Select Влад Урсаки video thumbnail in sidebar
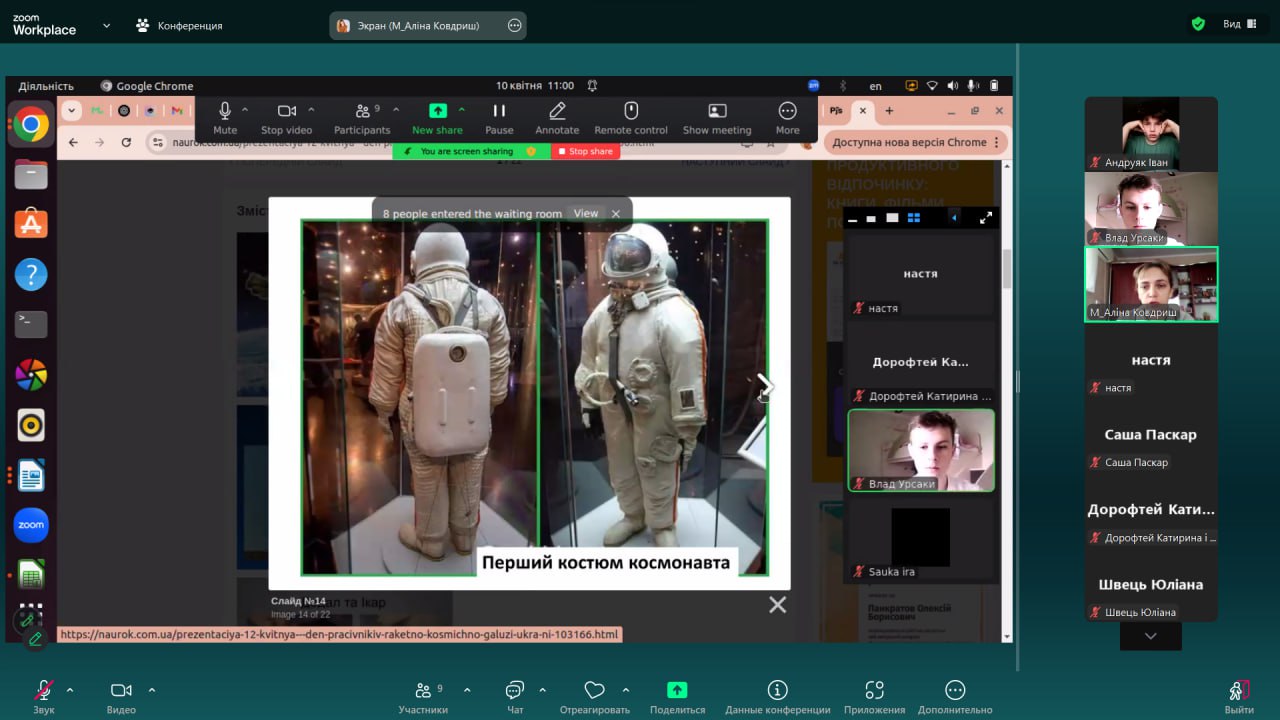Viewport: 1280px width, 720px height. [1151, 209]
